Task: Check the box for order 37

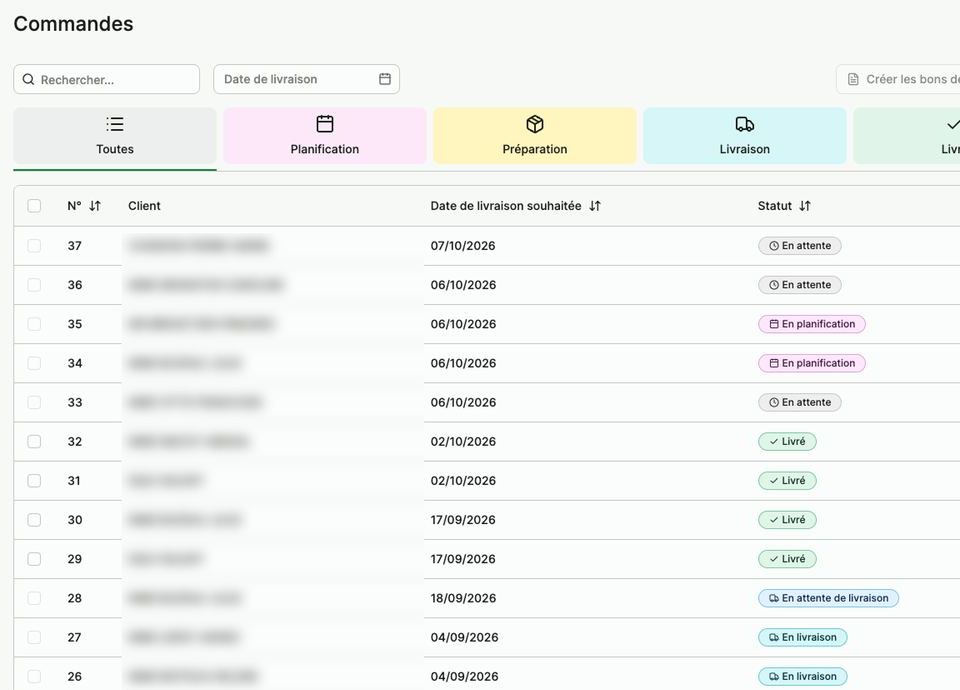Action: pos(34,246)
